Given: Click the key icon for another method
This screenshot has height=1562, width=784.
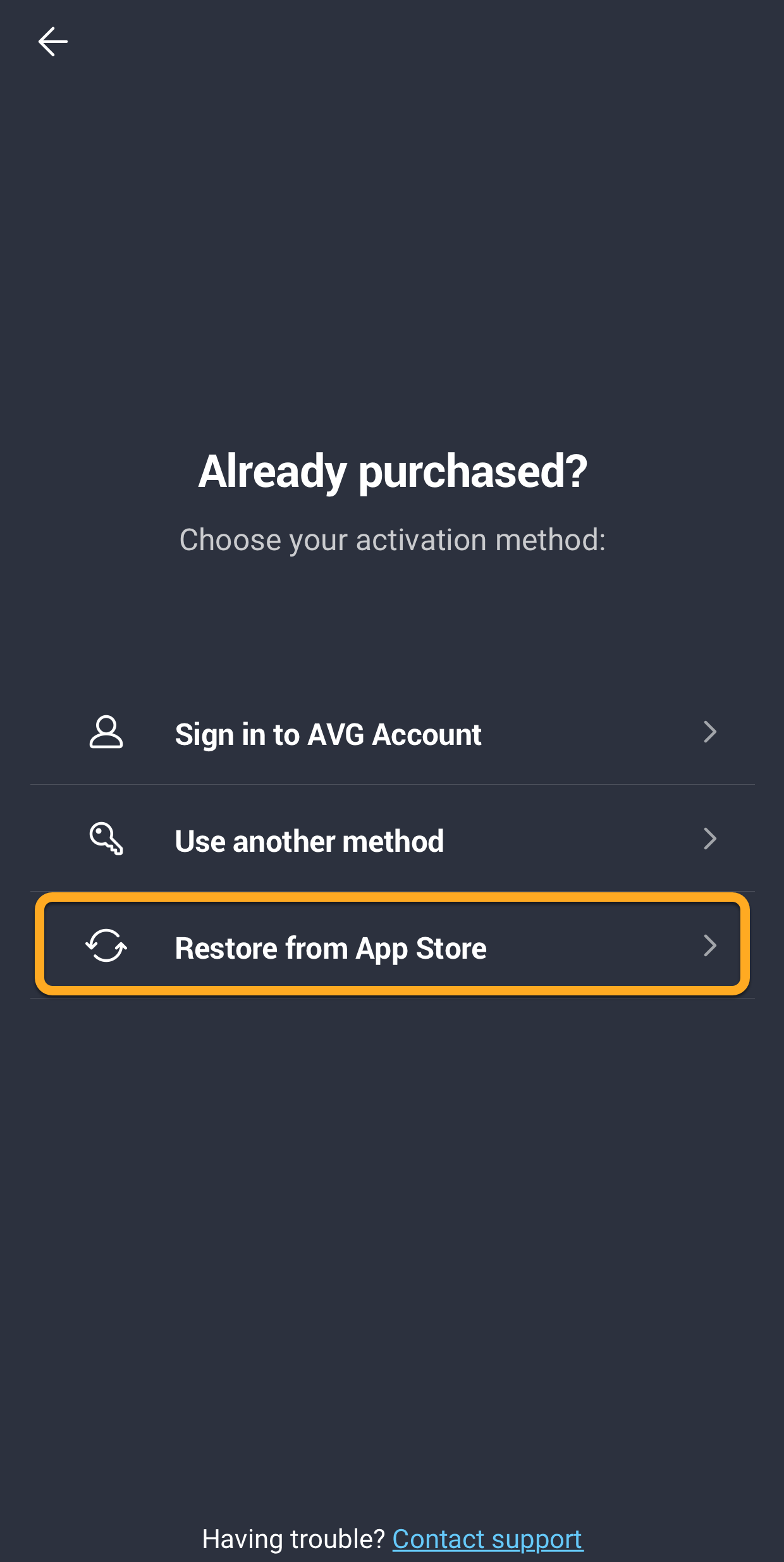Looking at the screenshot, I should [106, 839].
